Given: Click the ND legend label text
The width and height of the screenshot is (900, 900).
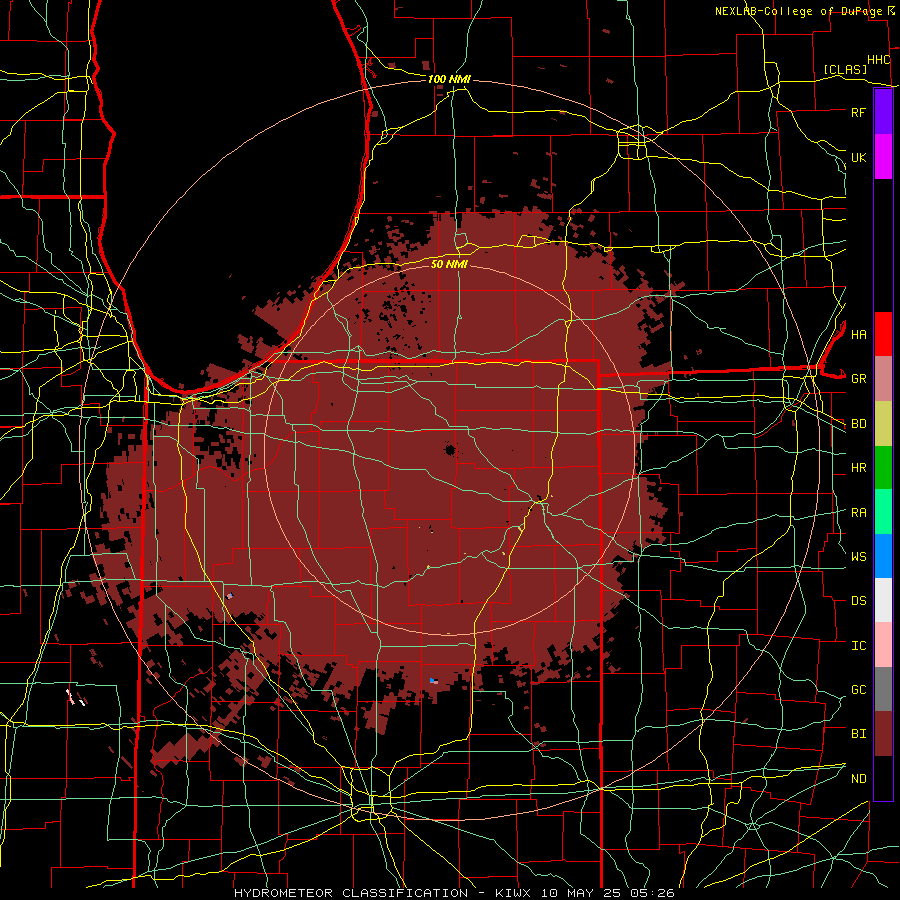Looking at the screenshot, I should click(x=858, y=778).
